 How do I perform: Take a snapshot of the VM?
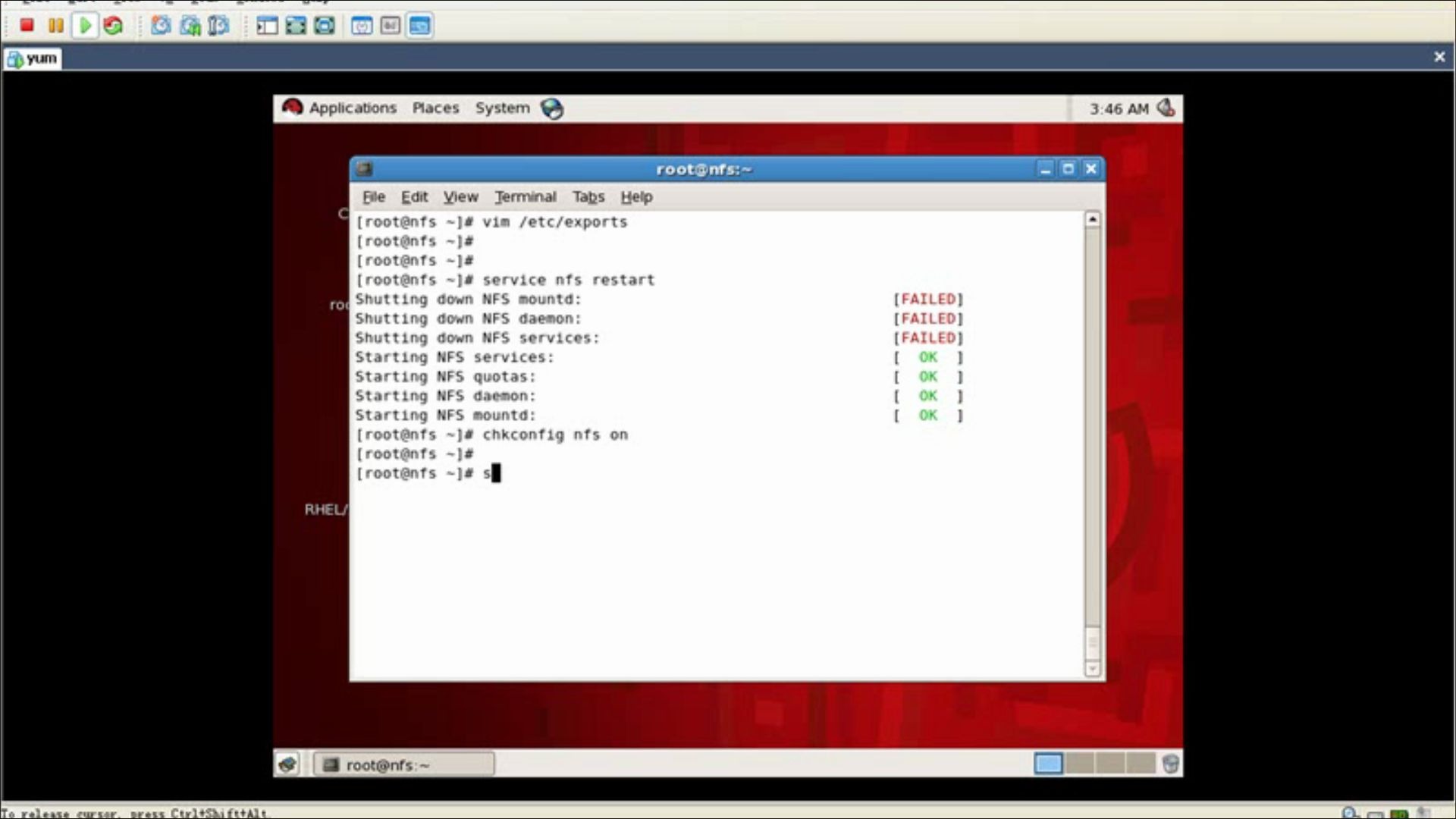(x=160, y=25)
